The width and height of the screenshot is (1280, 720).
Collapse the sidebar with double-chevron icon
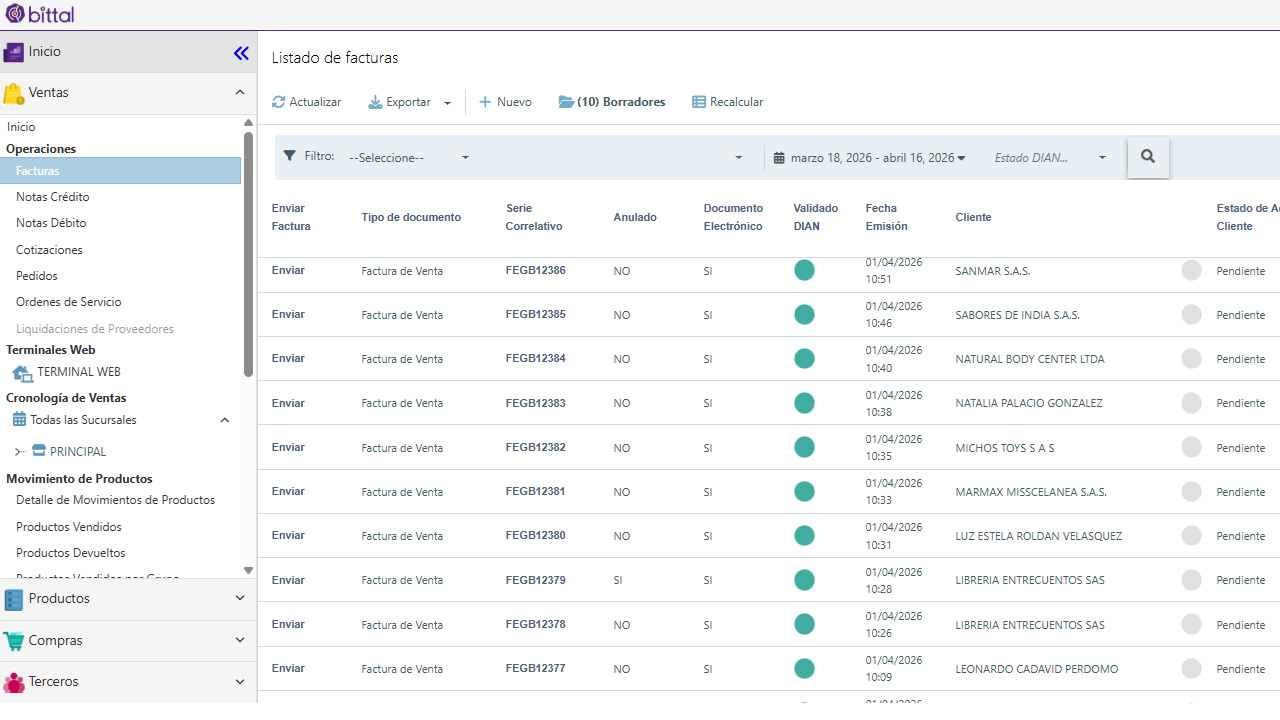point(241,53)
